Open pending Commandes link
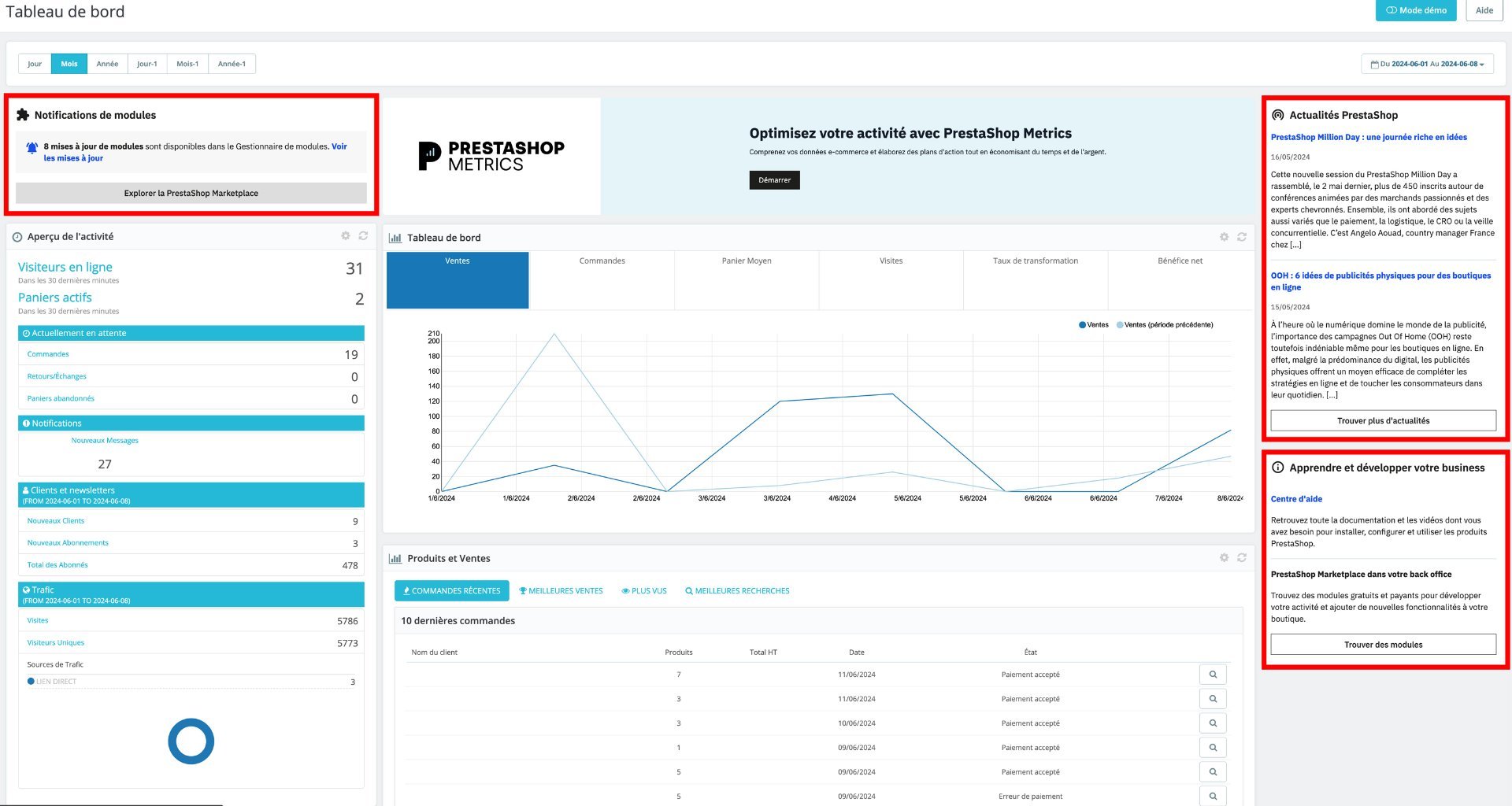This screenshot has width=1512, height=806. click(x=48, y=354)
